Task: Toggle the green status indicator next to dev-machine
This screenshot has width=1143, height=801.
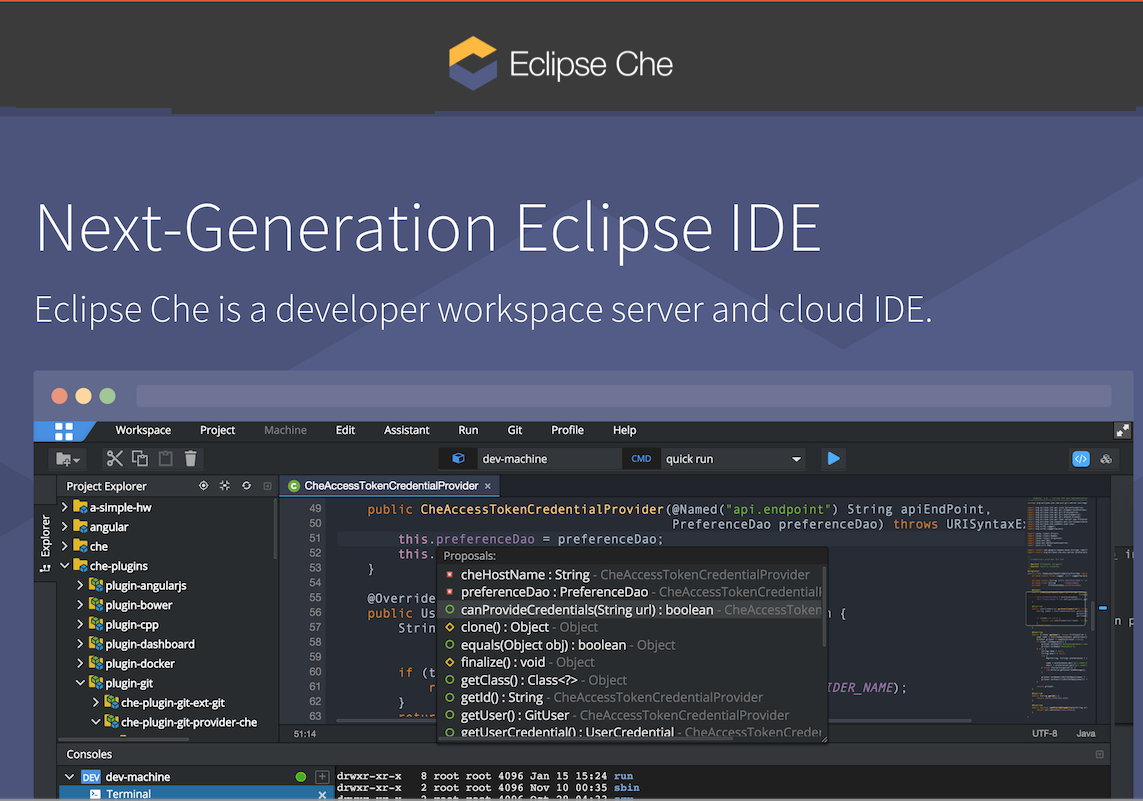Action: click(x=300, y=776)
